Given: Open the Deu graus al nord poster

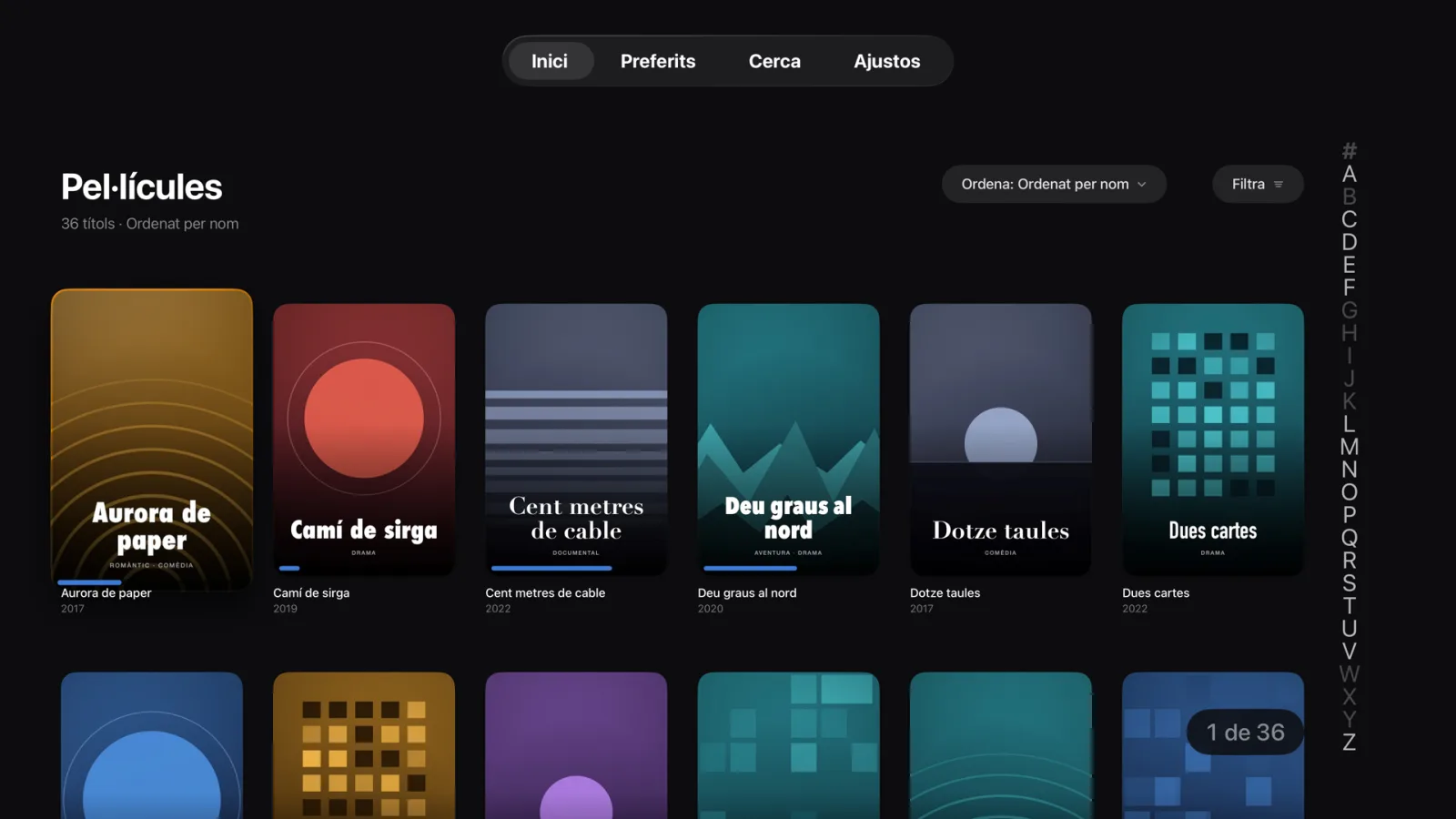Looking at the screenshot, I should pos(788,440).
